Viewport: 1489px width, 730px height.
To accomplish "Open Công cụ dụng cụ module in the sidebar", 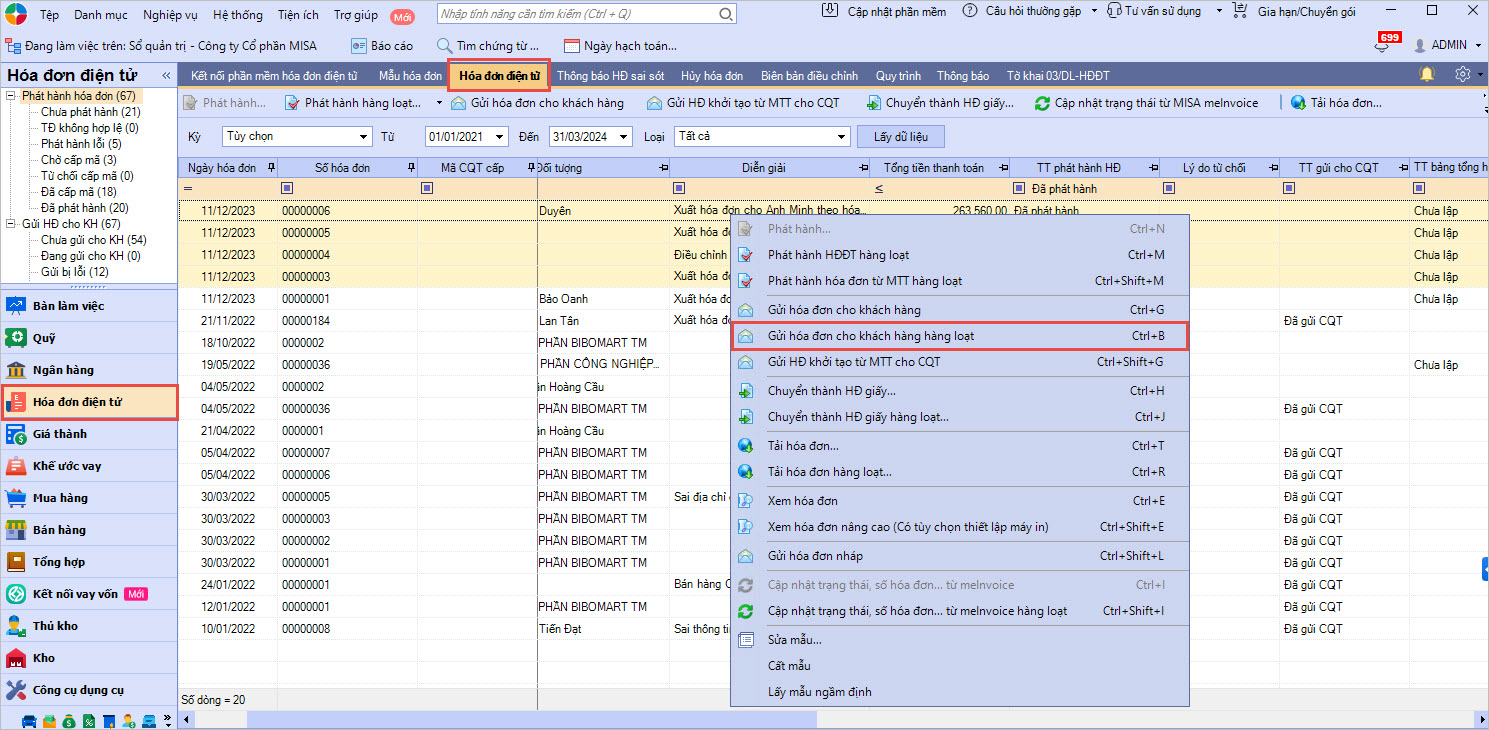I will point(78,690).
